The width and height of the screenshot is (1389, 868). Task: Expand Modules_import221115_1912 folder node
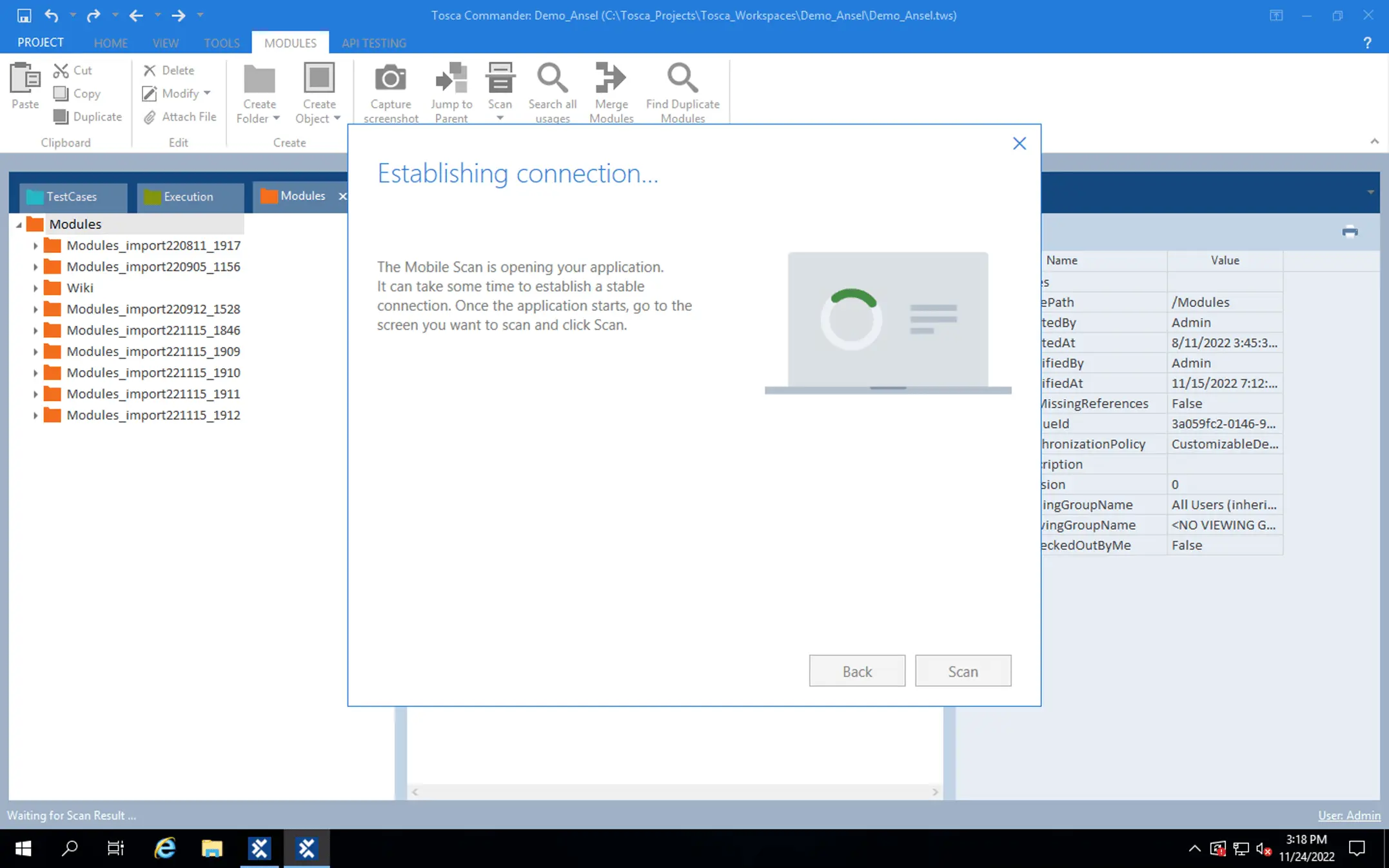point(35,415)
